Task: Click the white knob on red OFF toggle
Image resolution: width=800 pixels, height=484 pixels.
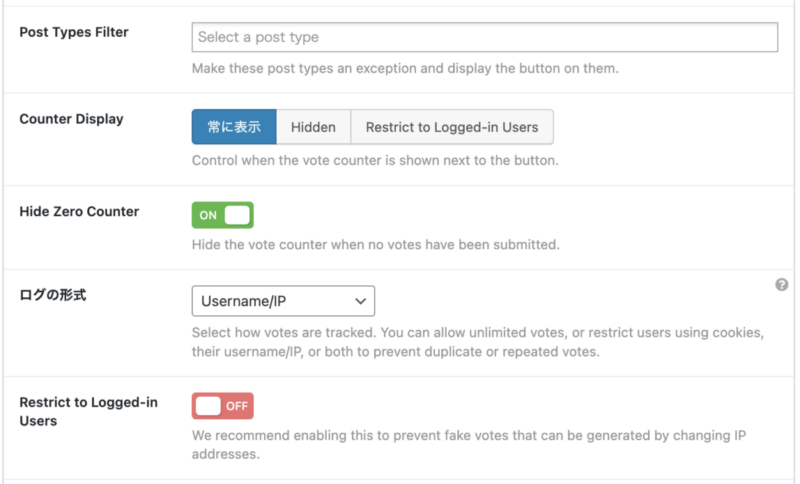Action: pos(208,406)
